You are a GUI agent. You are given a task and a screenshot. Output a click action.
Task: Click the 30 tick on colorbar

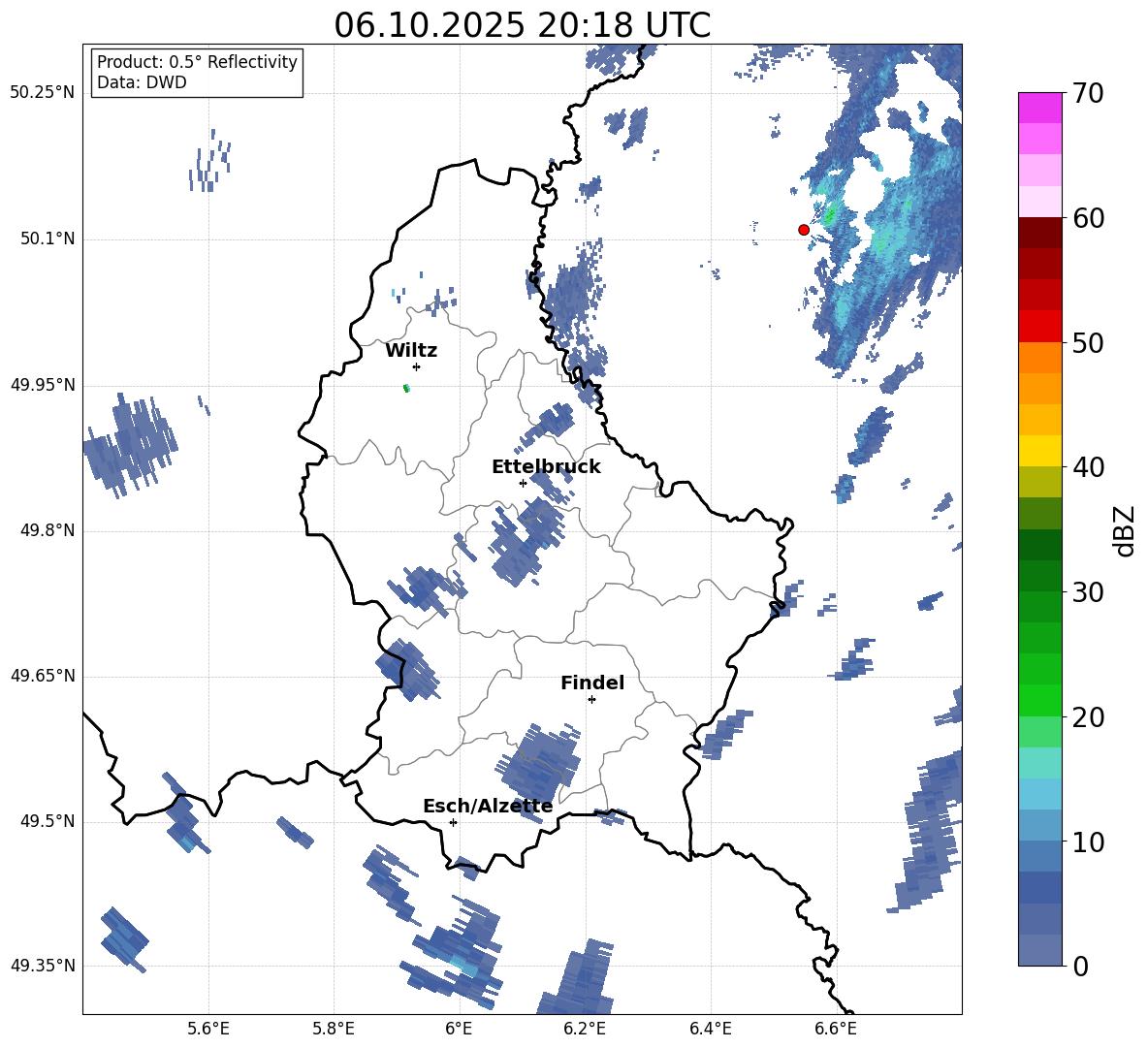(x=1088, y=592)
